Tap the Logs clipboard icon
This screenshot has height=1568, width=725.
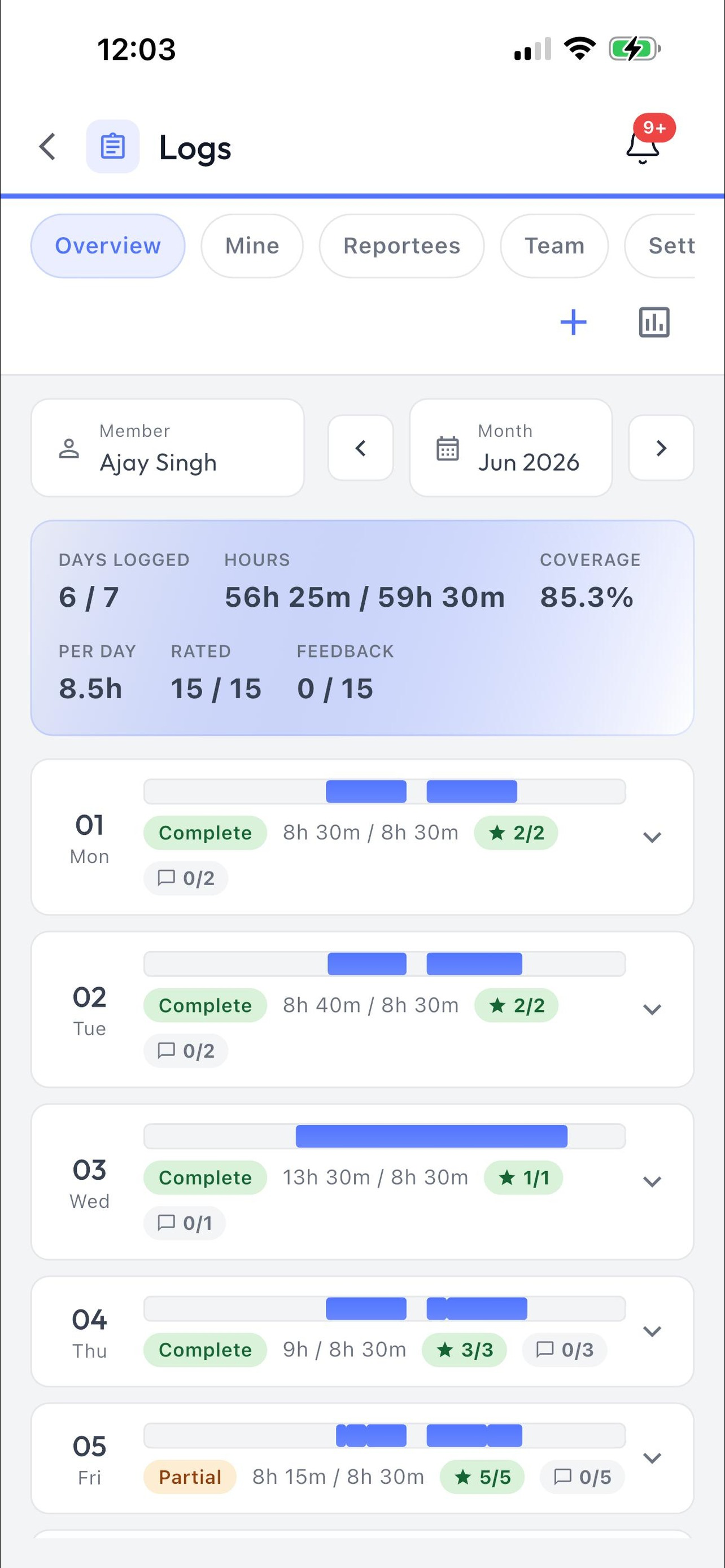tap(112, 147)
